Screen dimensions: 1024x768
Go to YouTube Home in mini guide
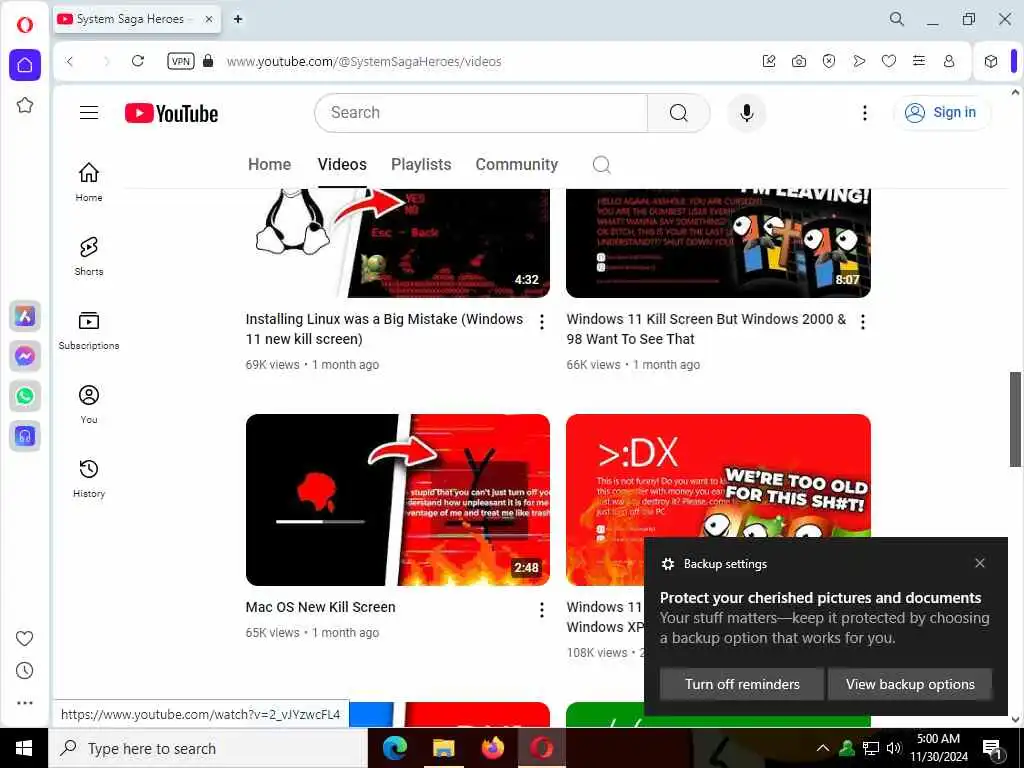(x=89, y=182)
